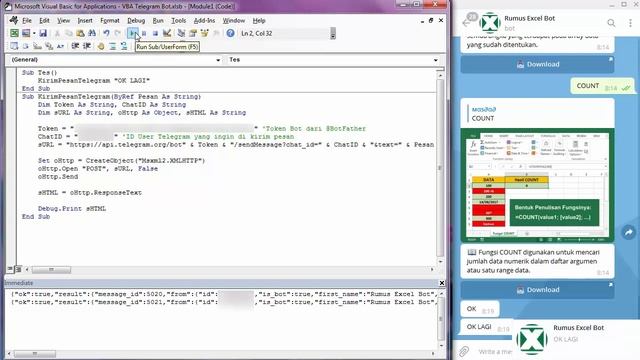Close the Immediate window pane
Viewport: 640px width, 360px height.
click(442, 283)
